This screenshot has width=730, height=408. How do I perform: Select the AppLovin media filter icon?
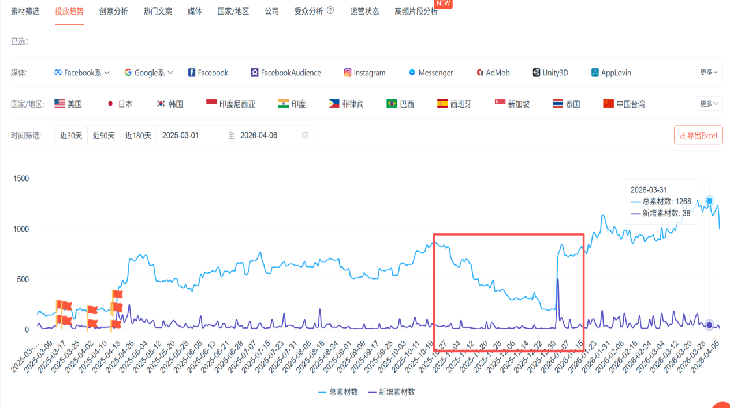click(594, 72)
